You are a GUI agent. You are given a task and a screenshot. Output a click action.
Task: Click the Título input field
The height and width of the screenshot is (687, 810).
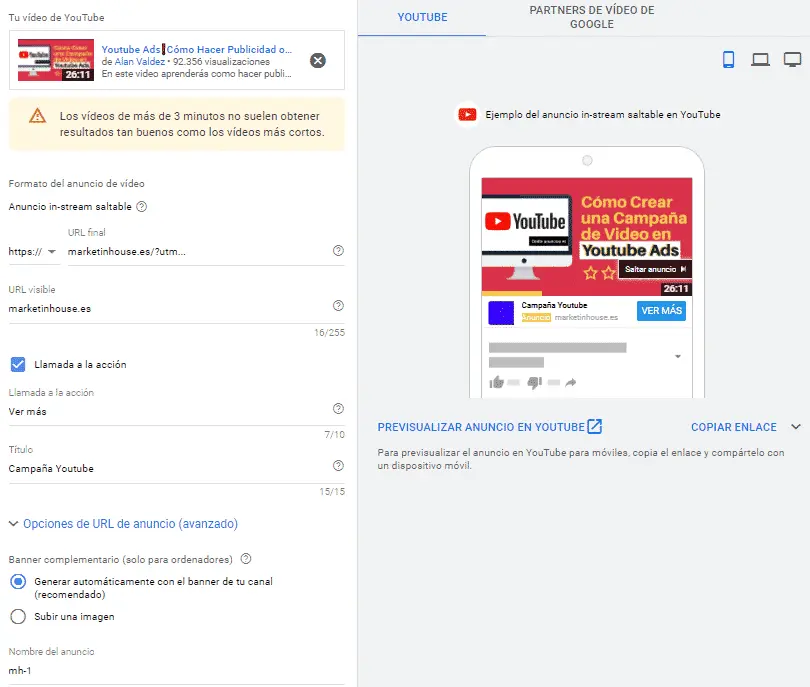click(x=165, y=468)
